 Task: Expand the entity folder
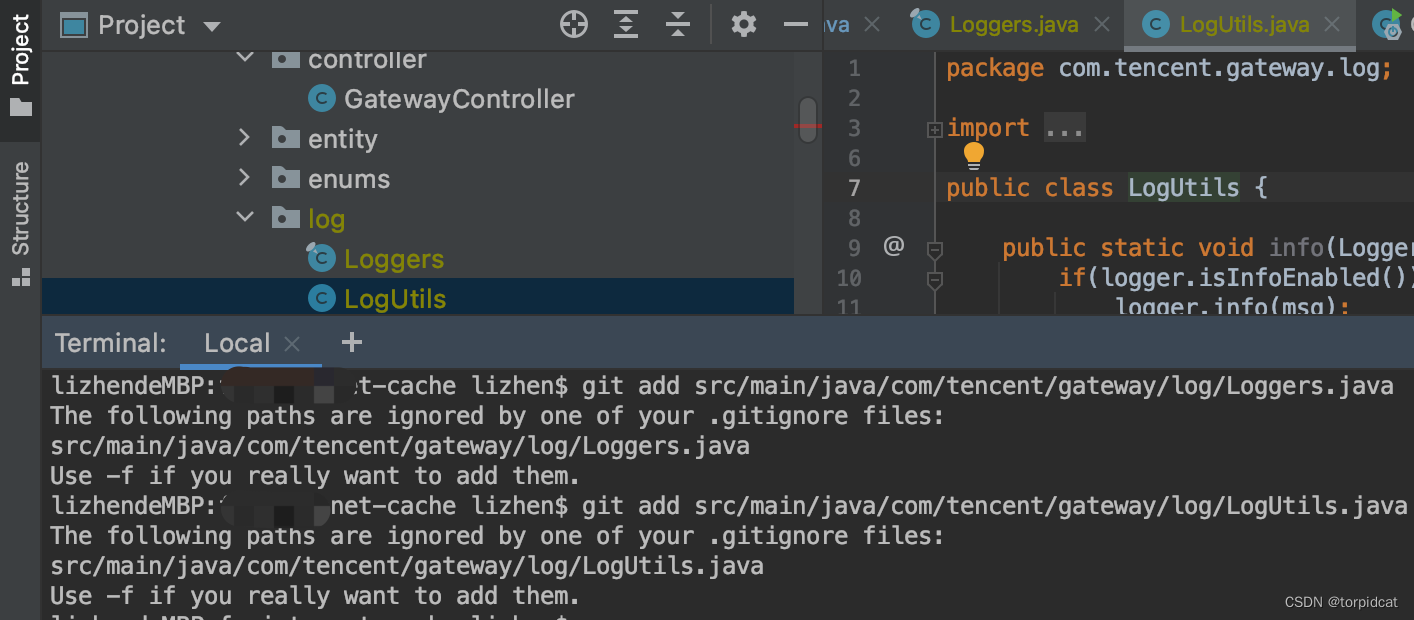coord(245,138)
